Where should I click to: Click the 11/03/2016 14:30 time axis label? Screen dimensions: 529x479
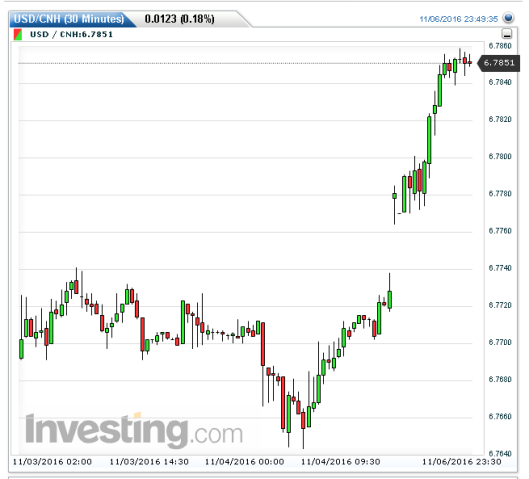click(149, 461)
